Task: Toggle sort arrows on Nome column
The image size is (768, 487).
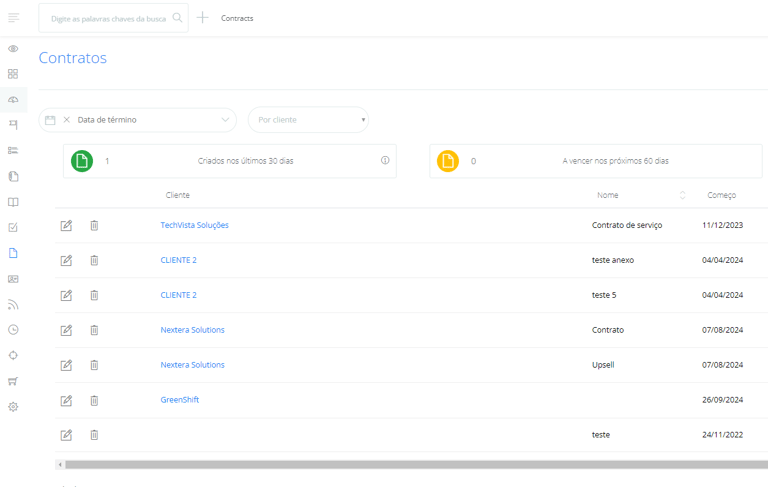Action: tap(682, 195)
